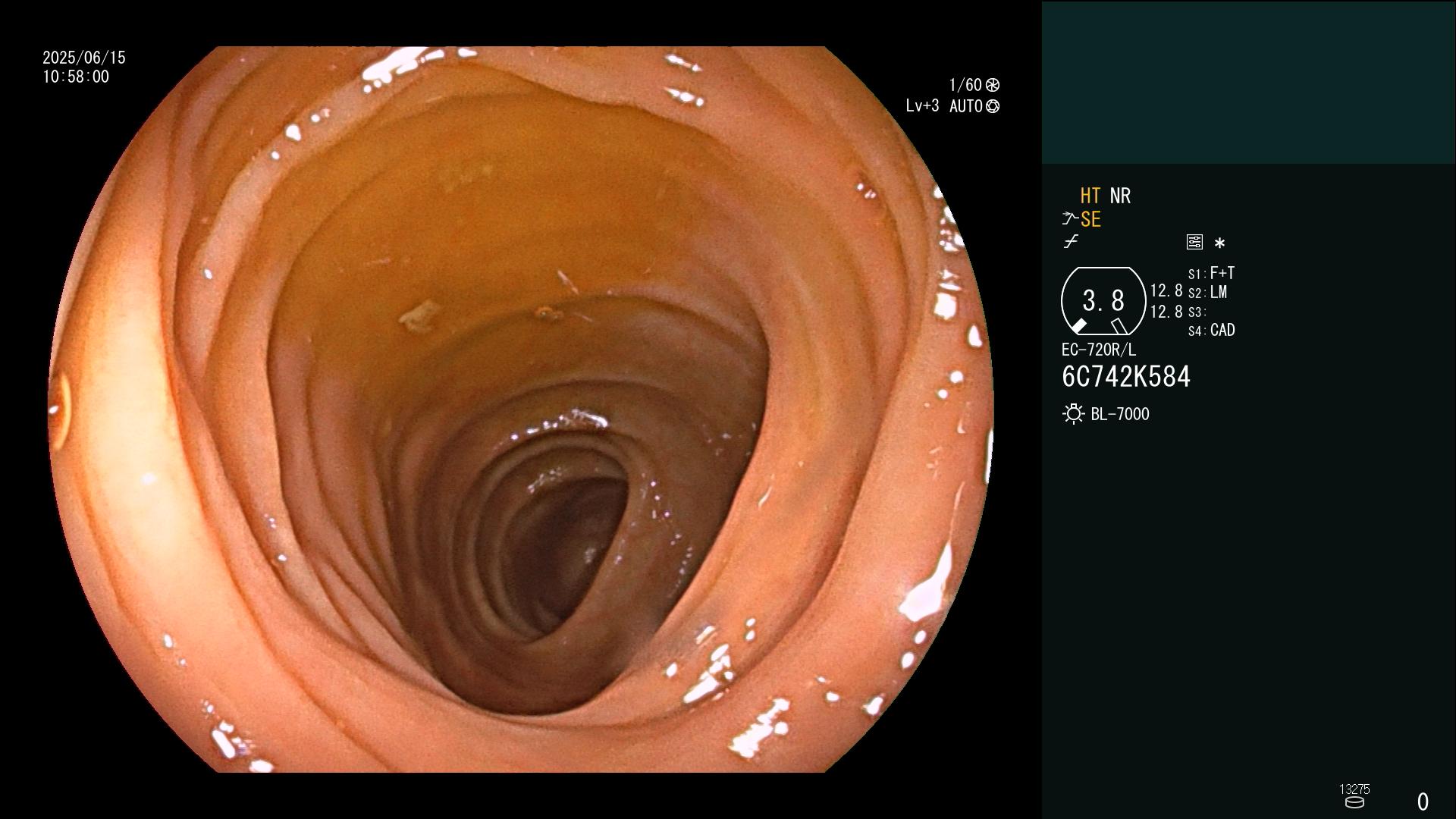Click the live endoscopic colon image
Viewport: 1456px width, 819px height.
[521, 409]
